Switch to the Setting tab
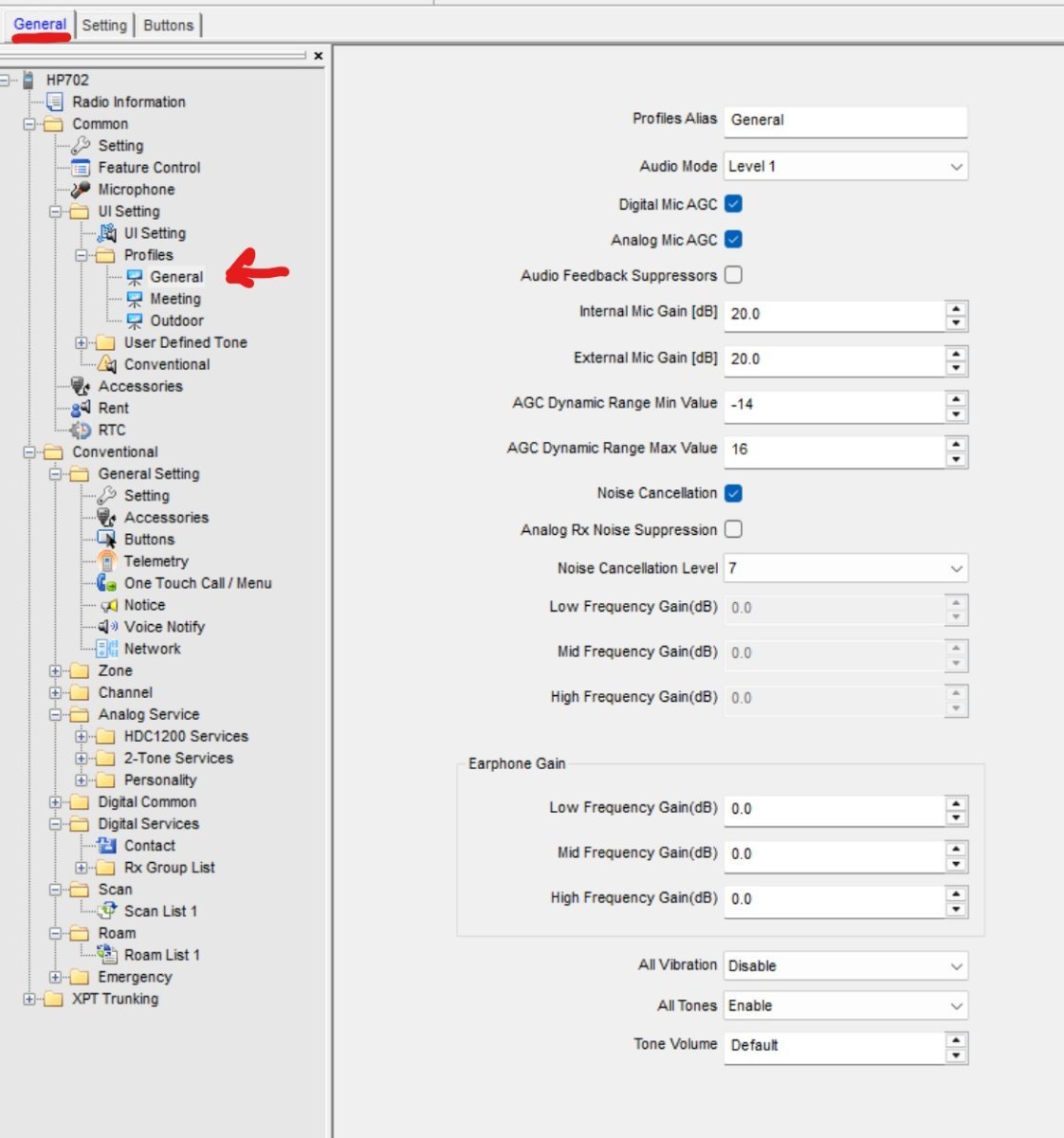This screenshot has width=1064, height=1138. pyautogui.click(x=104, y=26)
